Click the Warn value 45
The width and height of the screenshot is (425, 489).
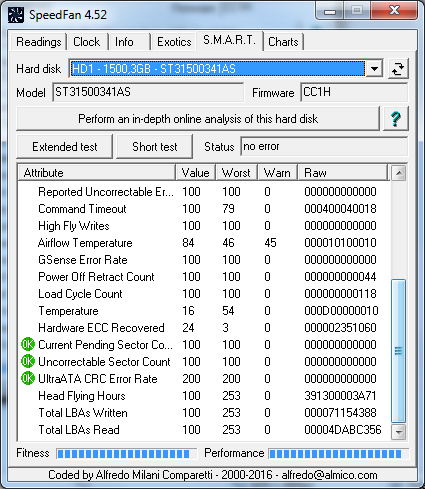coord(270,243)
